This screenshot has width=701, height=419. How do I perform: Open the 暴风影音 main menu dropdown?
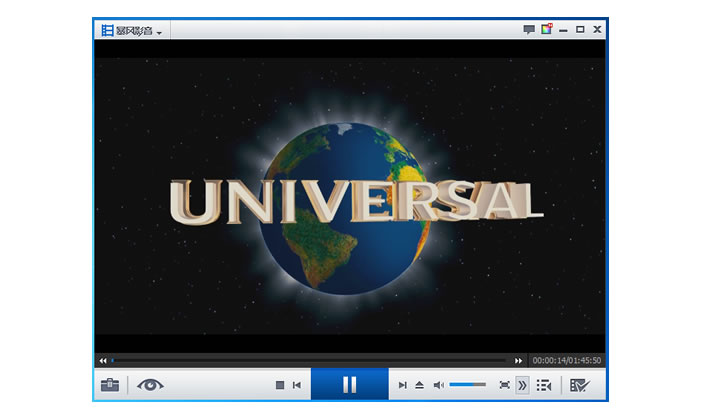point(132,31)
